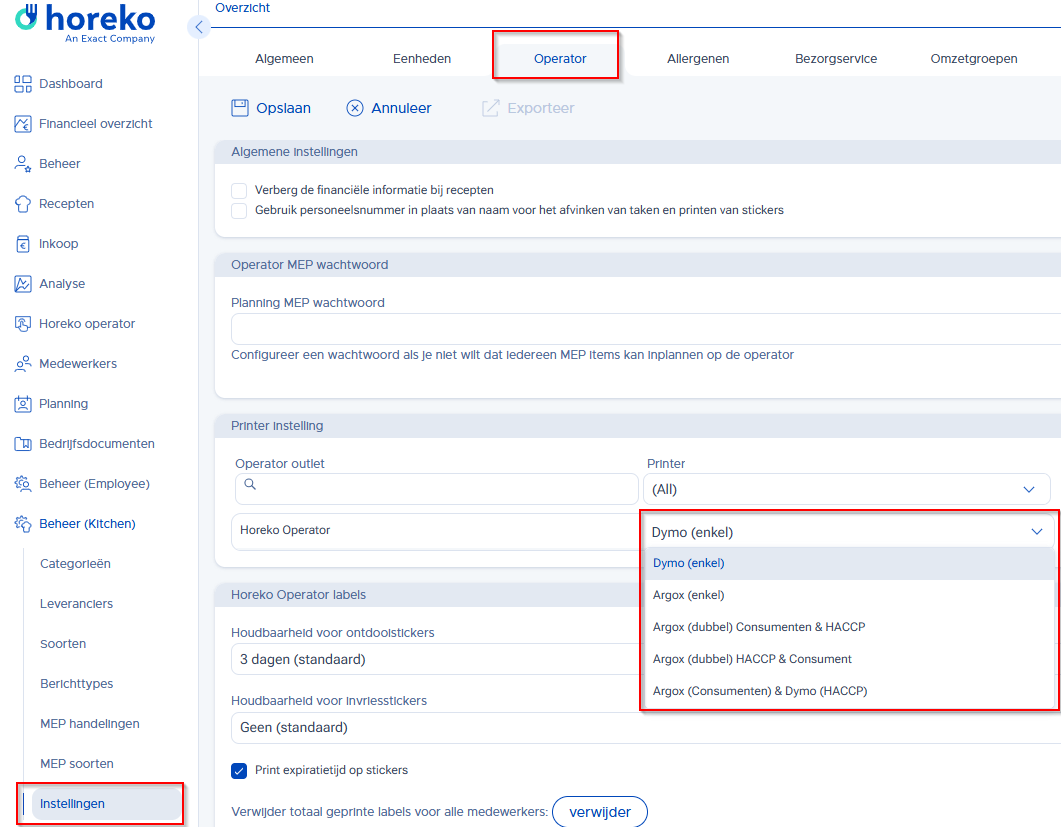Open Berichttypes in the sidebar
Viewport: 1061px width, 827px height.
[76, 684]
